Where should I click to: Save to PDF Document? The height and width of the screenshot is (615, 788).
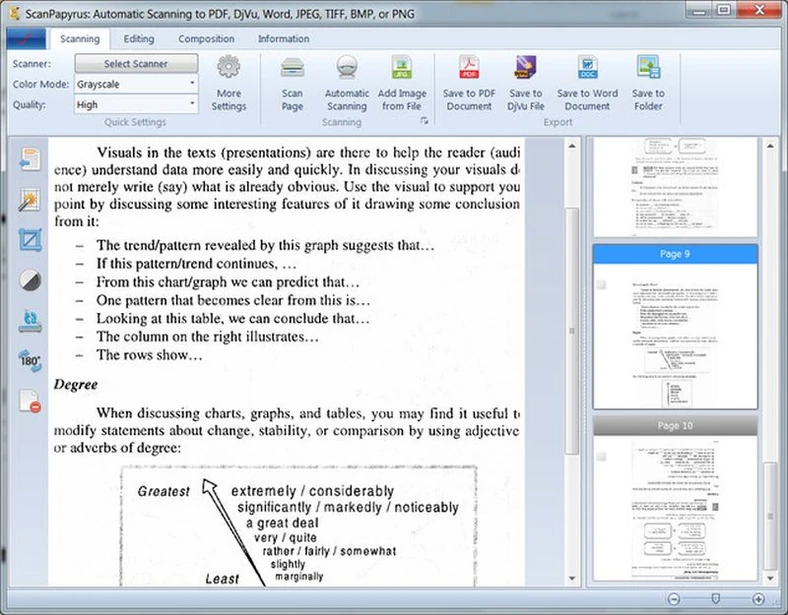469,70
